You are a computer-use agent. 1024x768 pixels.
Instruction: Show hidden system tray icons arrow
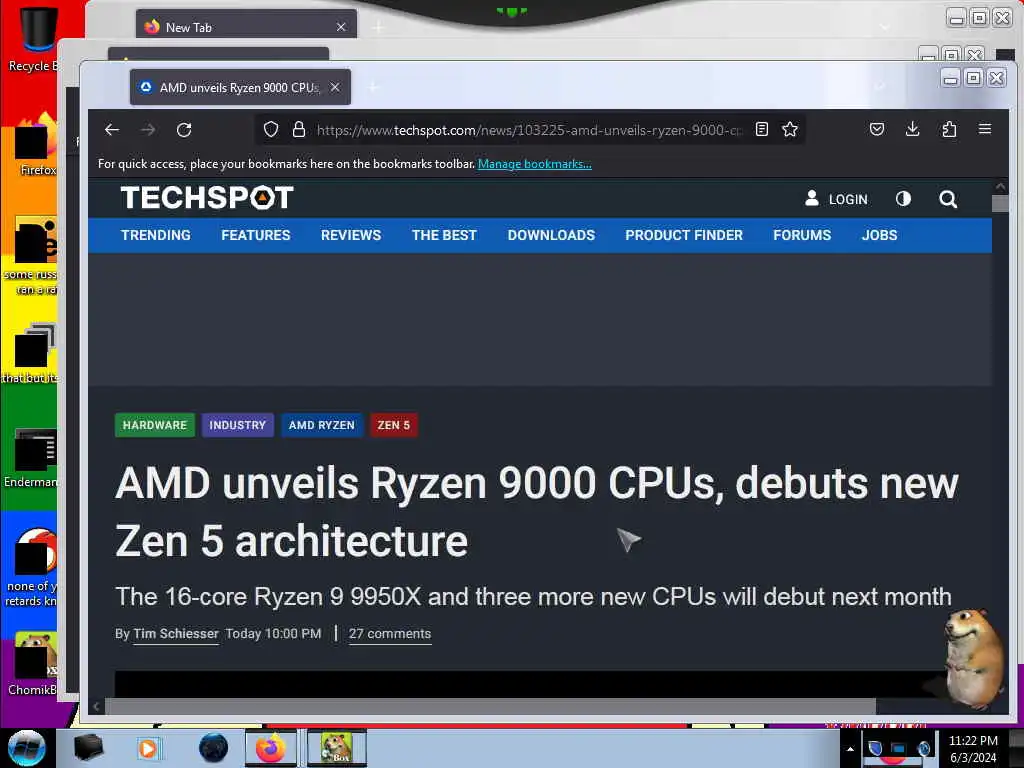pos(850,749)
